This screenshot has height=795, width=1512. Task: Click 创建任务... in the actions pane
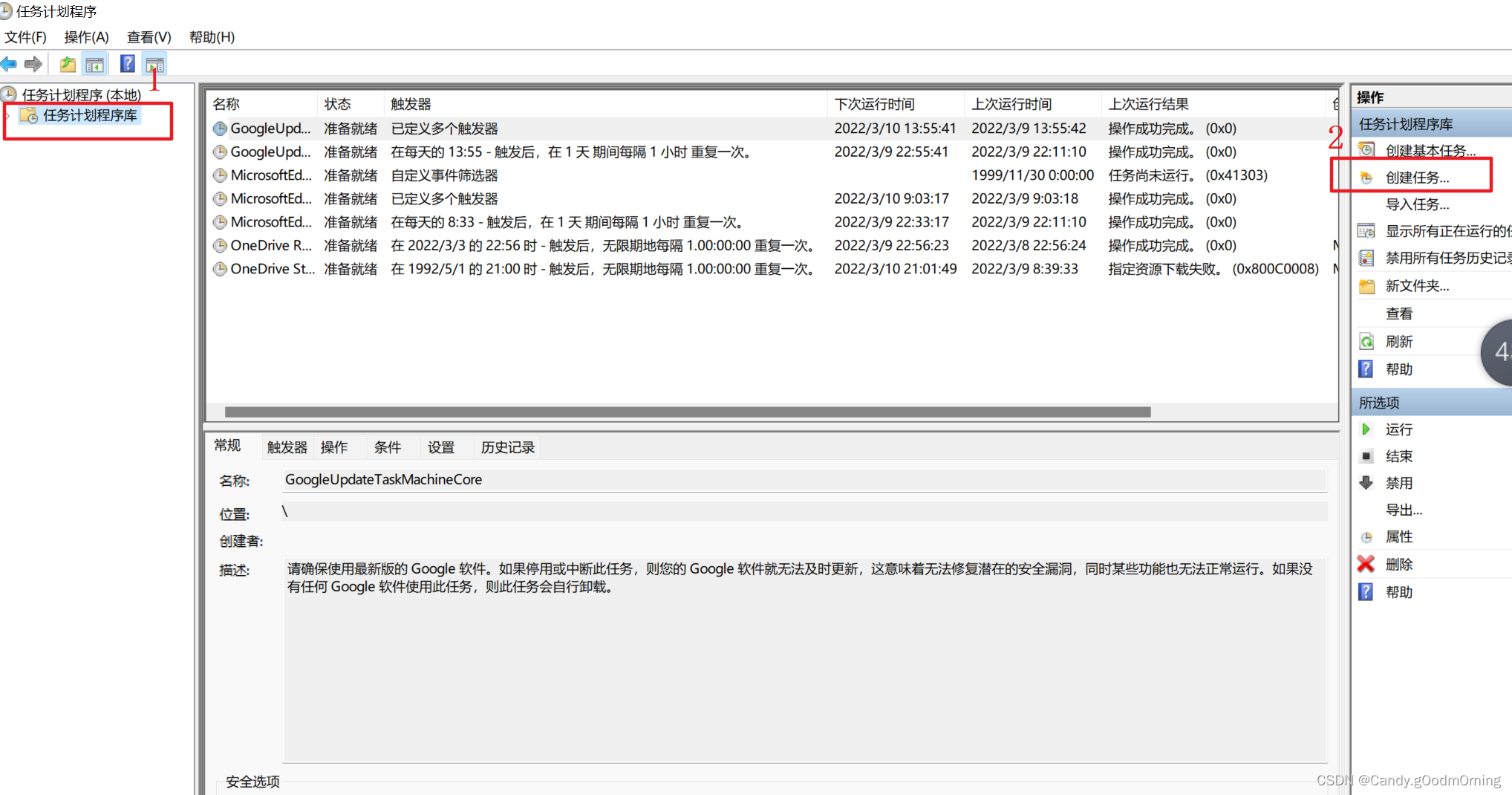pos(1417,178)
